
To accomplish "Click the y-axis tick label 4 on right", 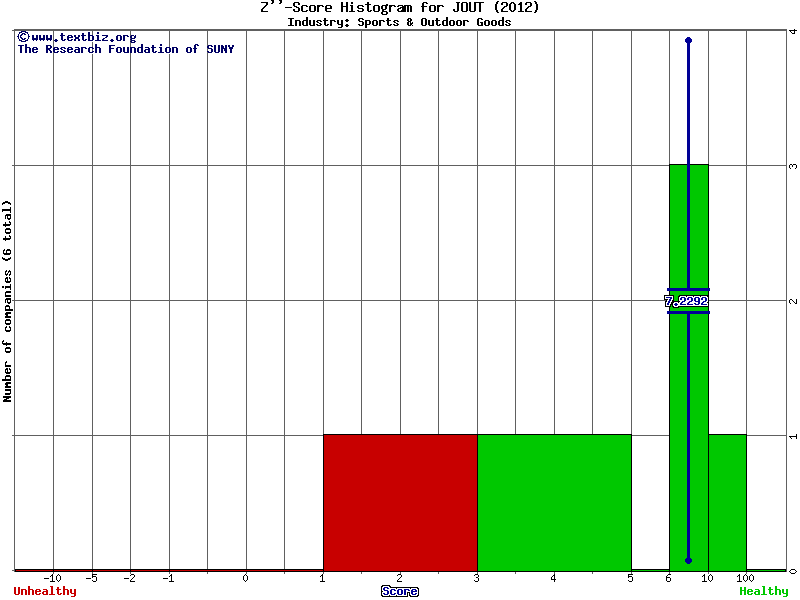I will point(793,32).
